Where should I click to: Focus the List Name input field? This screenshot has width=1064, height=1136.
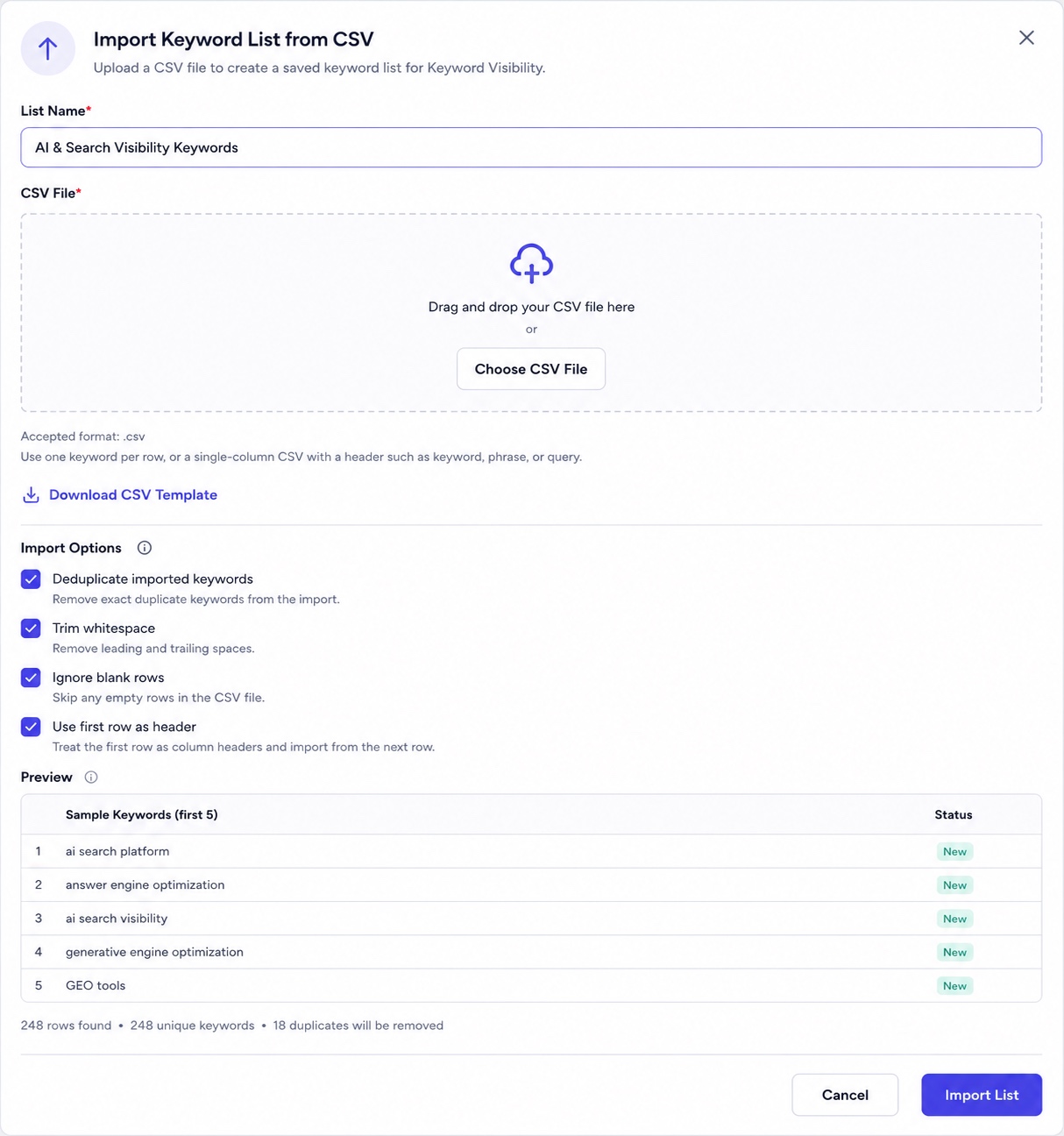tap(531, 147)
